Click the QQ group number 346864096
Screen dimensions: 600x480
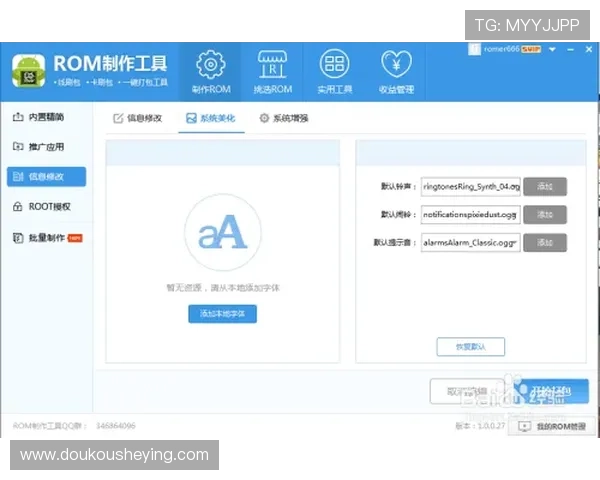pos(116,426)
